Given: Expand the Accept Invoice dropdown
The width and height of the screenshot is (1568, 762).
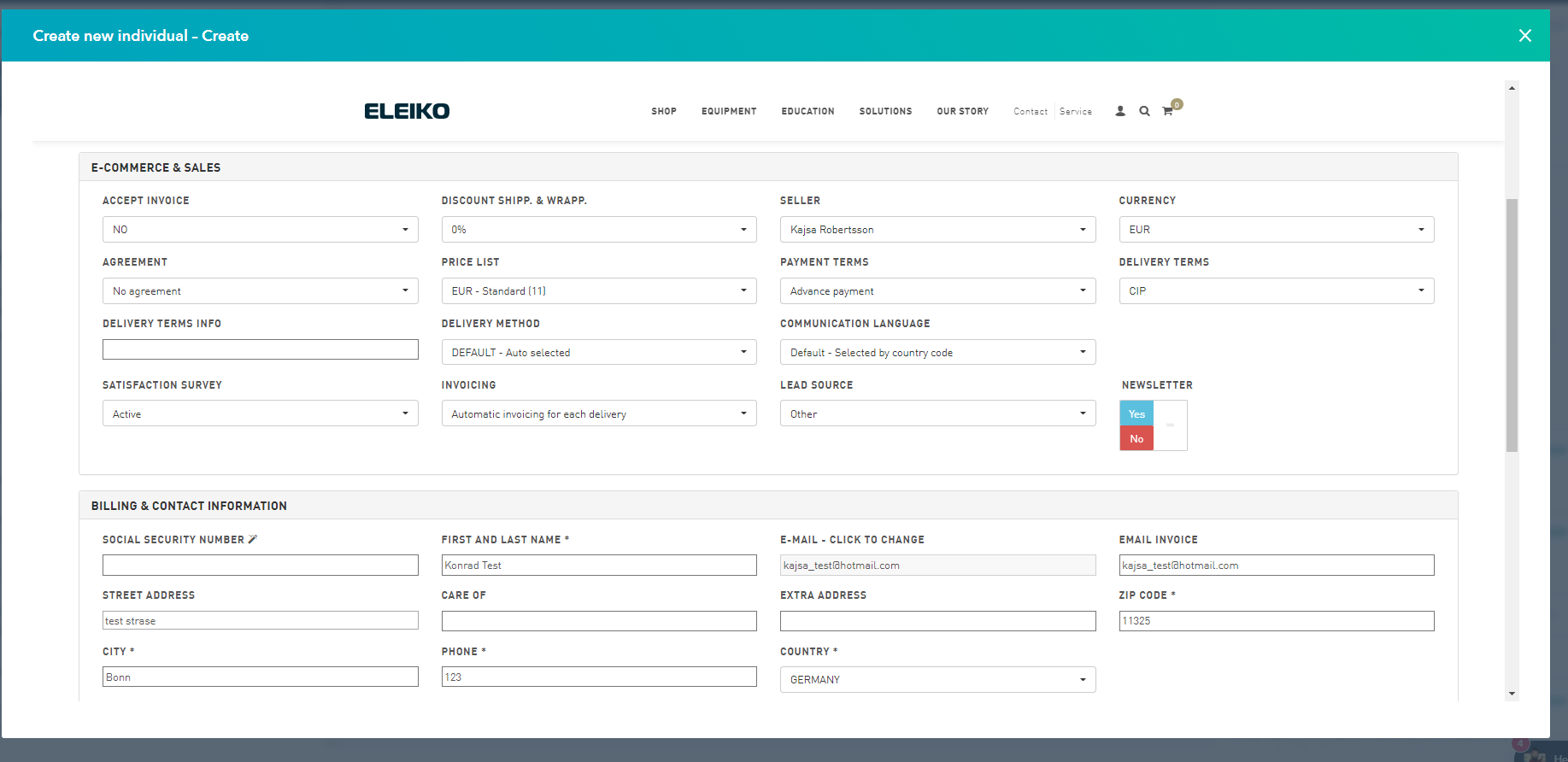Looking at the screenshot, I should [260, 230].
